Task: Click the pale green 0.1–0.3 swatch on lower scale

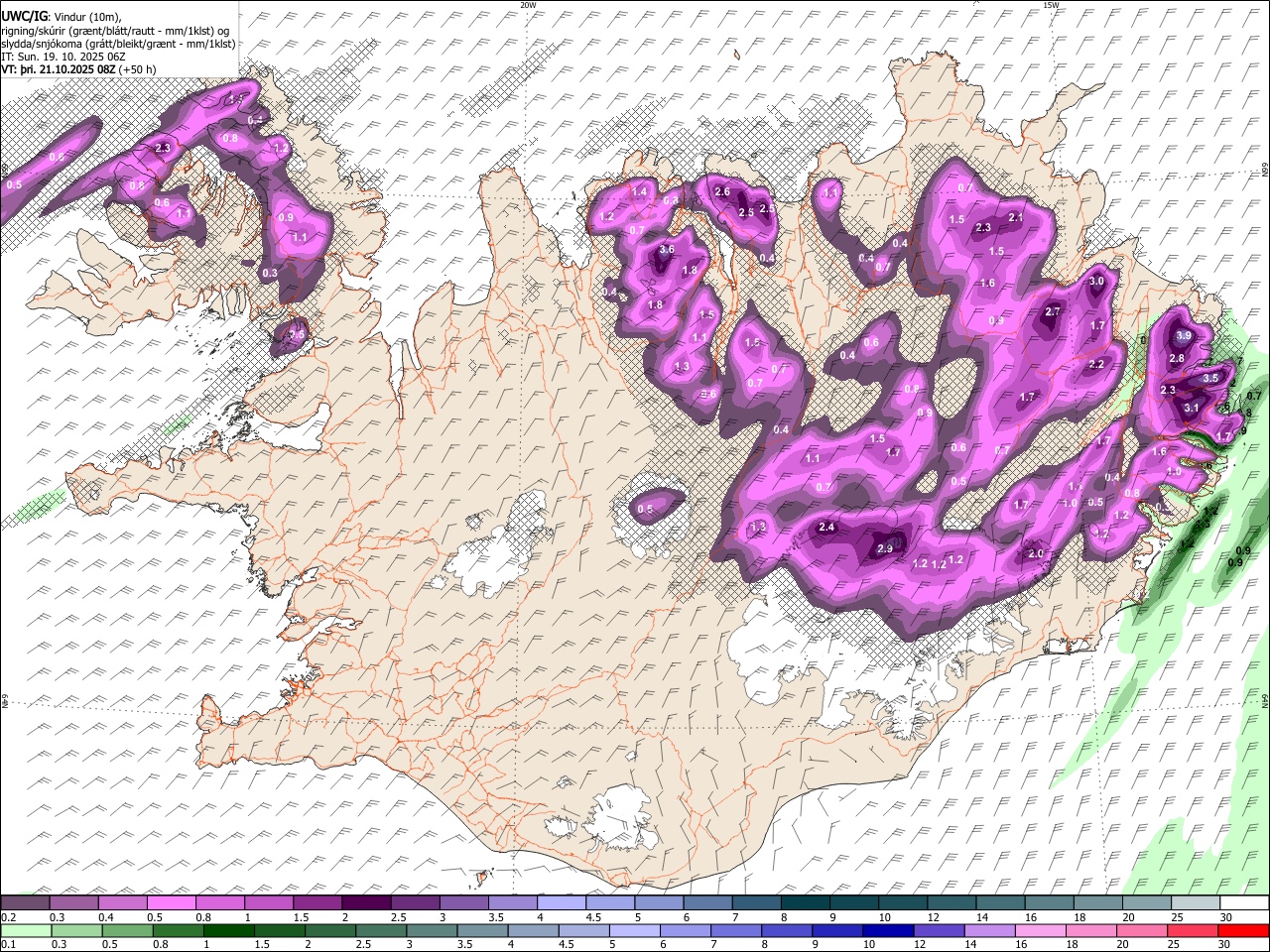Action: [x=26, y=930]
